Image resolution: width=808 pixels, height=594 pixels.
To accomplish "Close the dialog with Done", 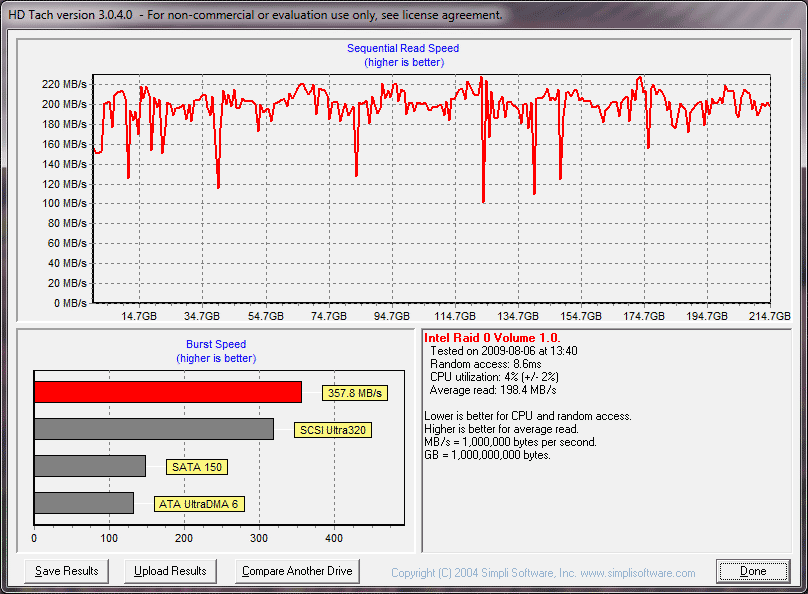I will coord(753,571).
